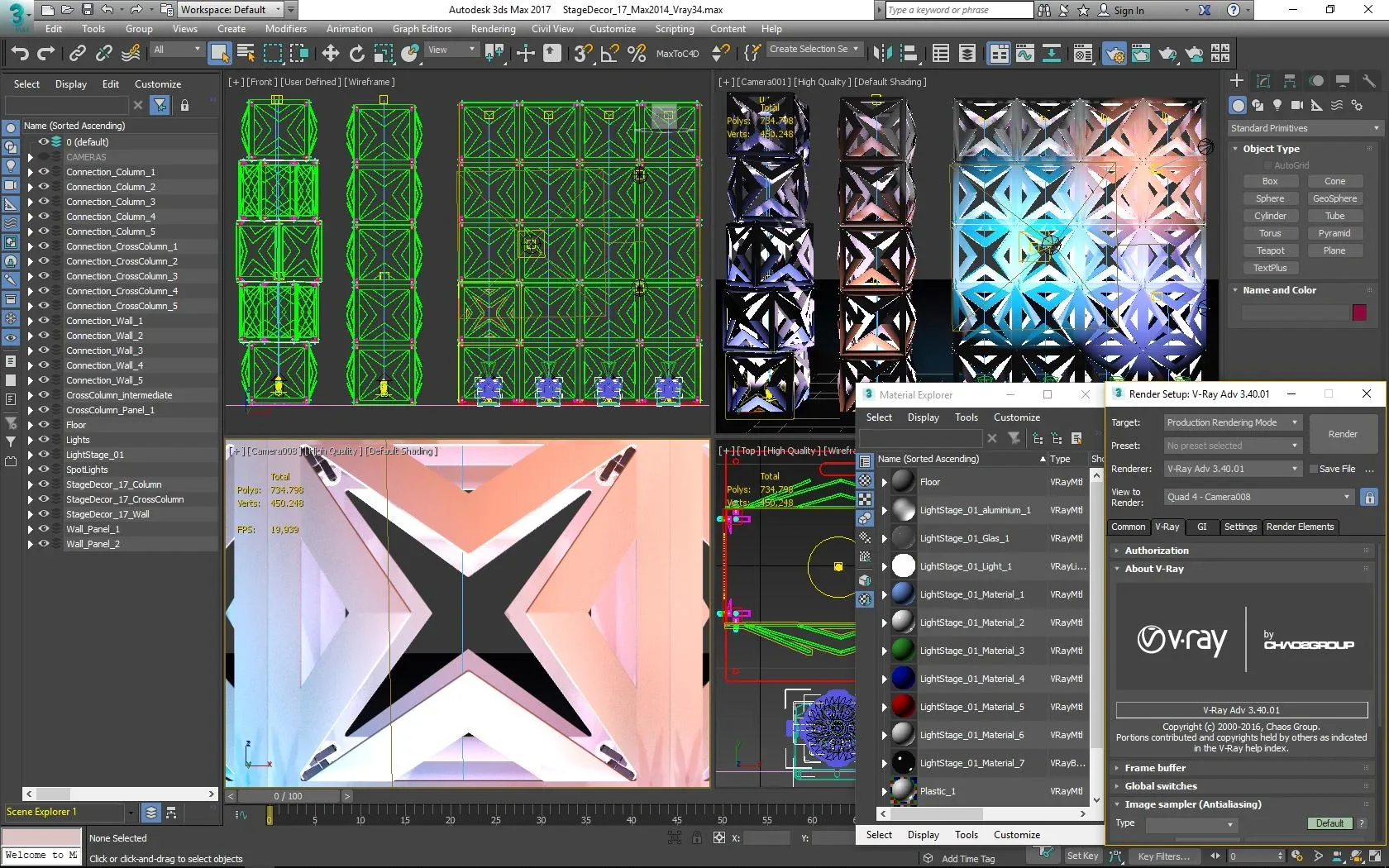1389x868 pixels.
Task: Open the Standard Primitives dropdown
Action: [1305, 128]
